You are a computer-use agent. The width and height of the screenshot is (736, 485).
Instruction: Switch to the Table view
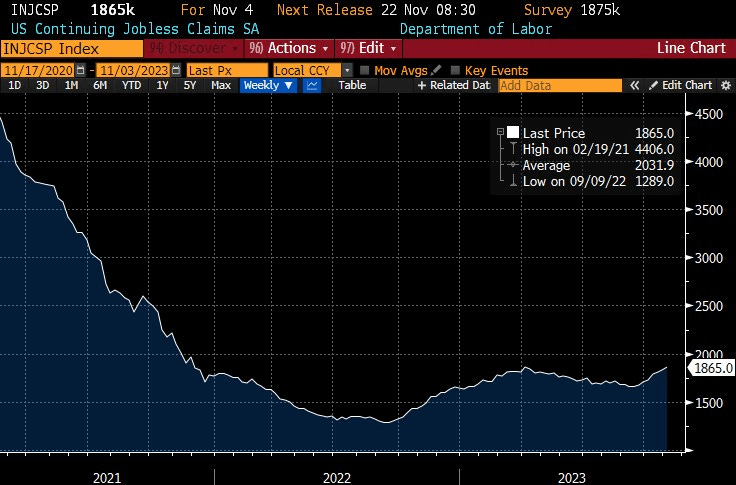coord(352,86)
